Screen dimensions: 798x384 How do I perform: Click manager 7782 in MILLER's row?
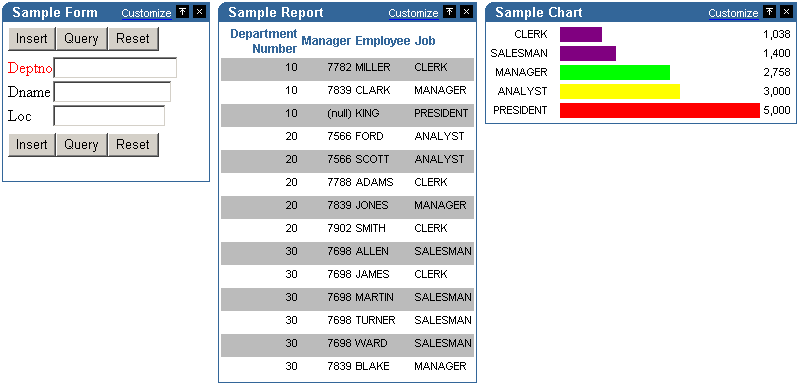click(339, 67)
